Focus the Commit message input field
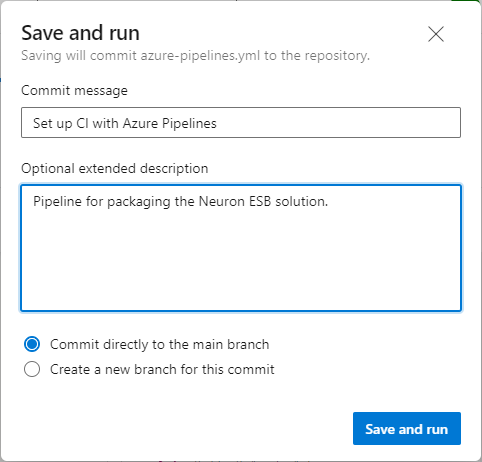Screen dimensions: 482x462 [x=241, y=123]
